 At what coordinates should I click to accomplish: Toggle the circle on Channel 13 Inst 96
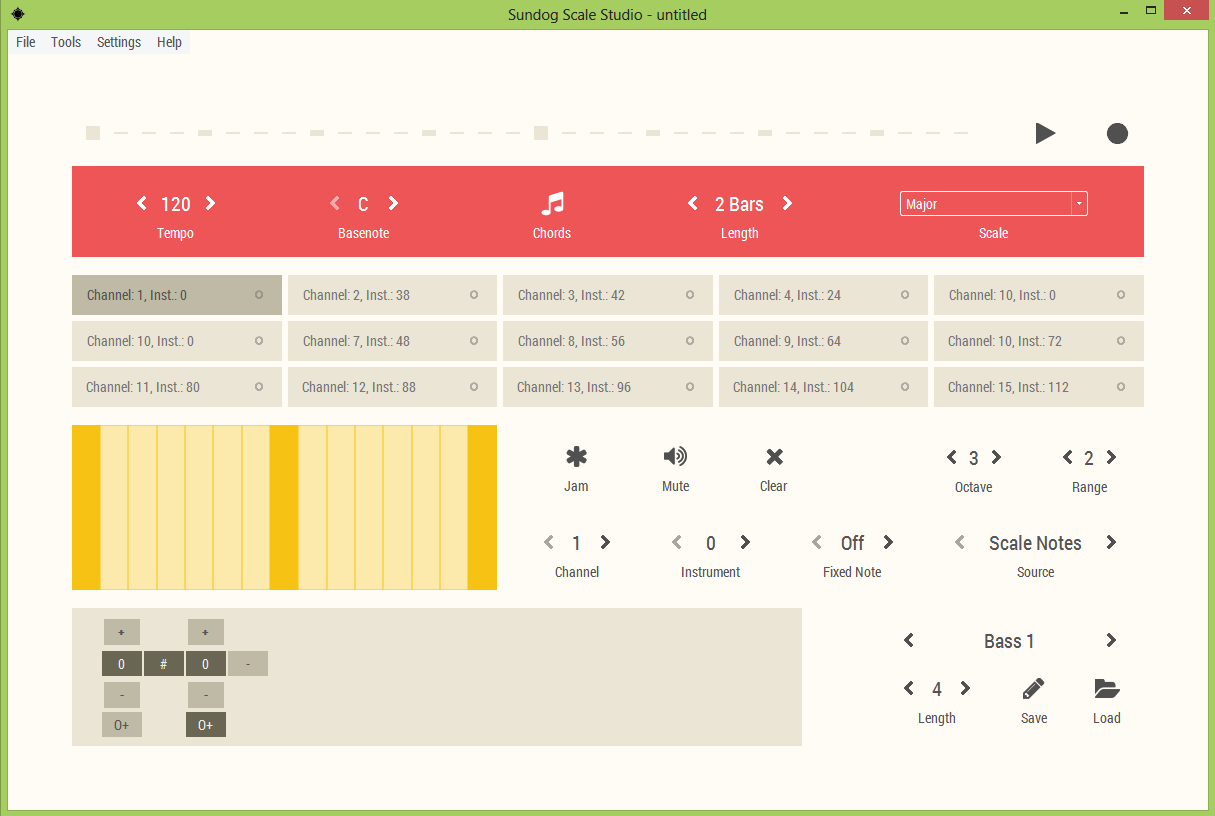[690, 387]
